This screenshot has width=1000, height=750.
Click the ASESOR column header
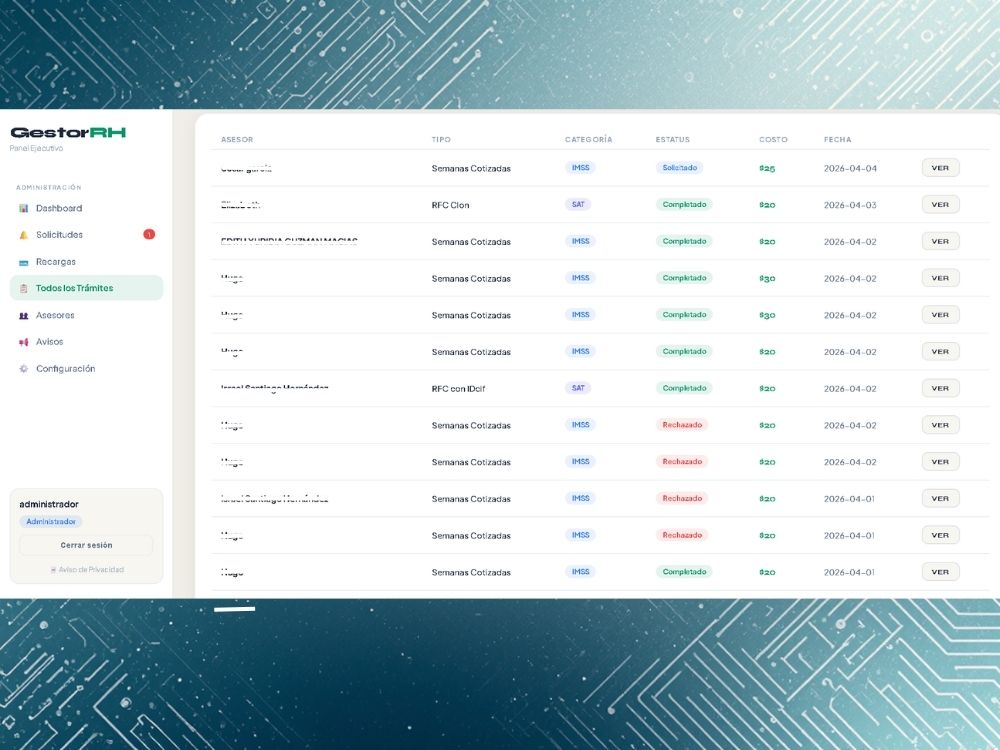pos(237,139)
